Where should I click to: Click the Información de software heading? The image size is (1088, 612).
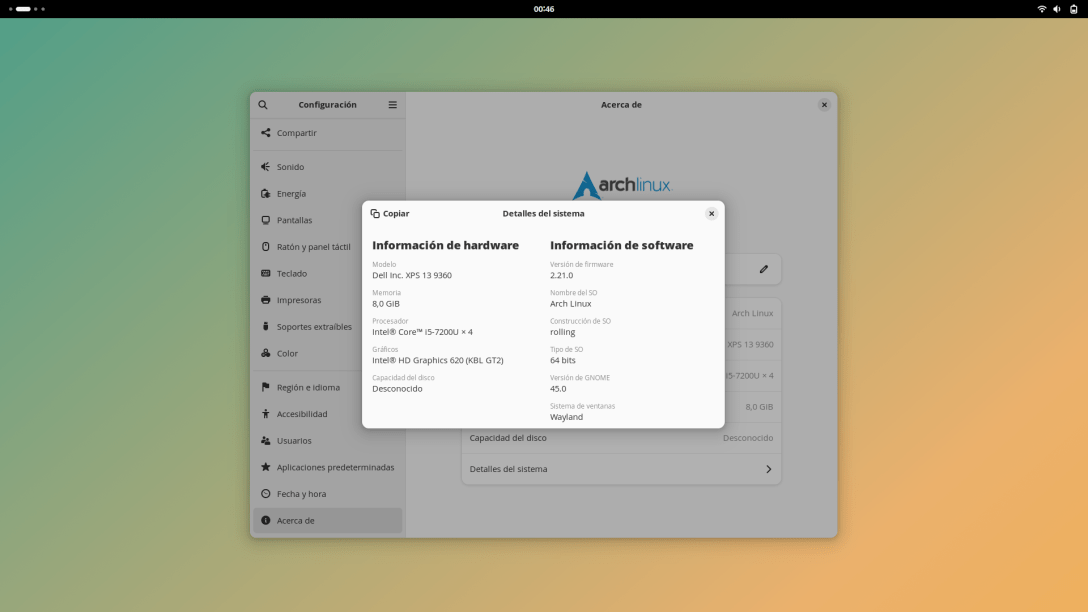[x=622, y=245]
